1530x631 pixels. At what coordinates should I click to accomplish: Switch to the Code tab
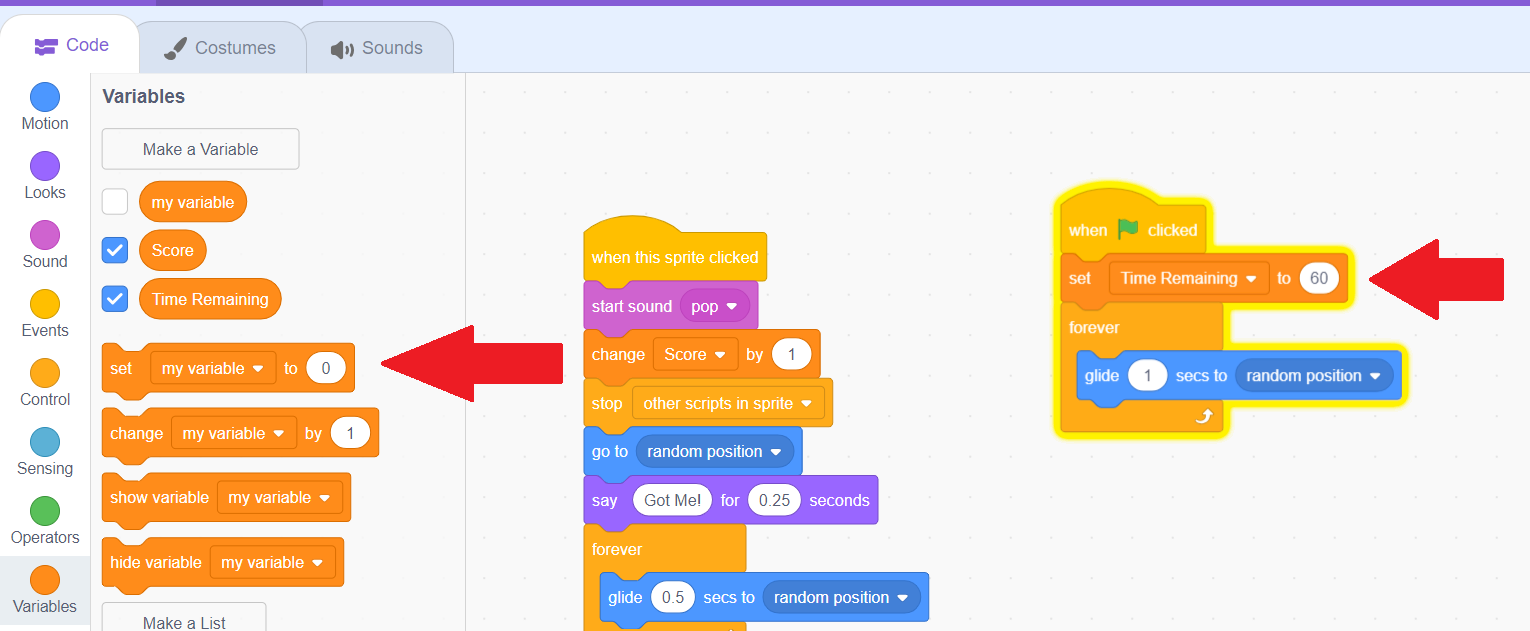70,45
